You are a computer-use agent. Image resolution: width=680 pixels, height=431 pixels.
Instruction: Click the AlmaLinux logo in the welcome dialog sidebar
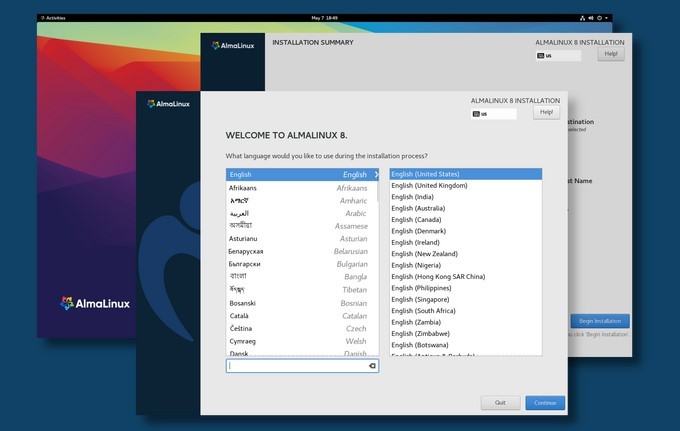(168, 104)
